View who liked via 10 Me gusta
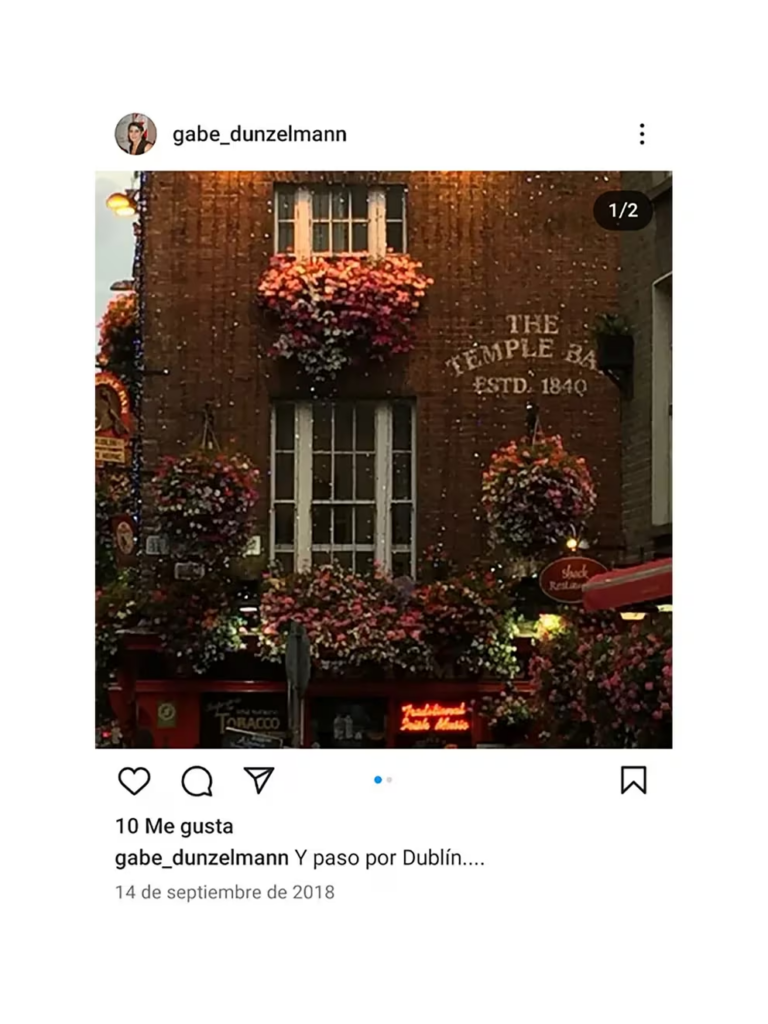This screenshot has width=768, height=1024. tap(174, 826)
